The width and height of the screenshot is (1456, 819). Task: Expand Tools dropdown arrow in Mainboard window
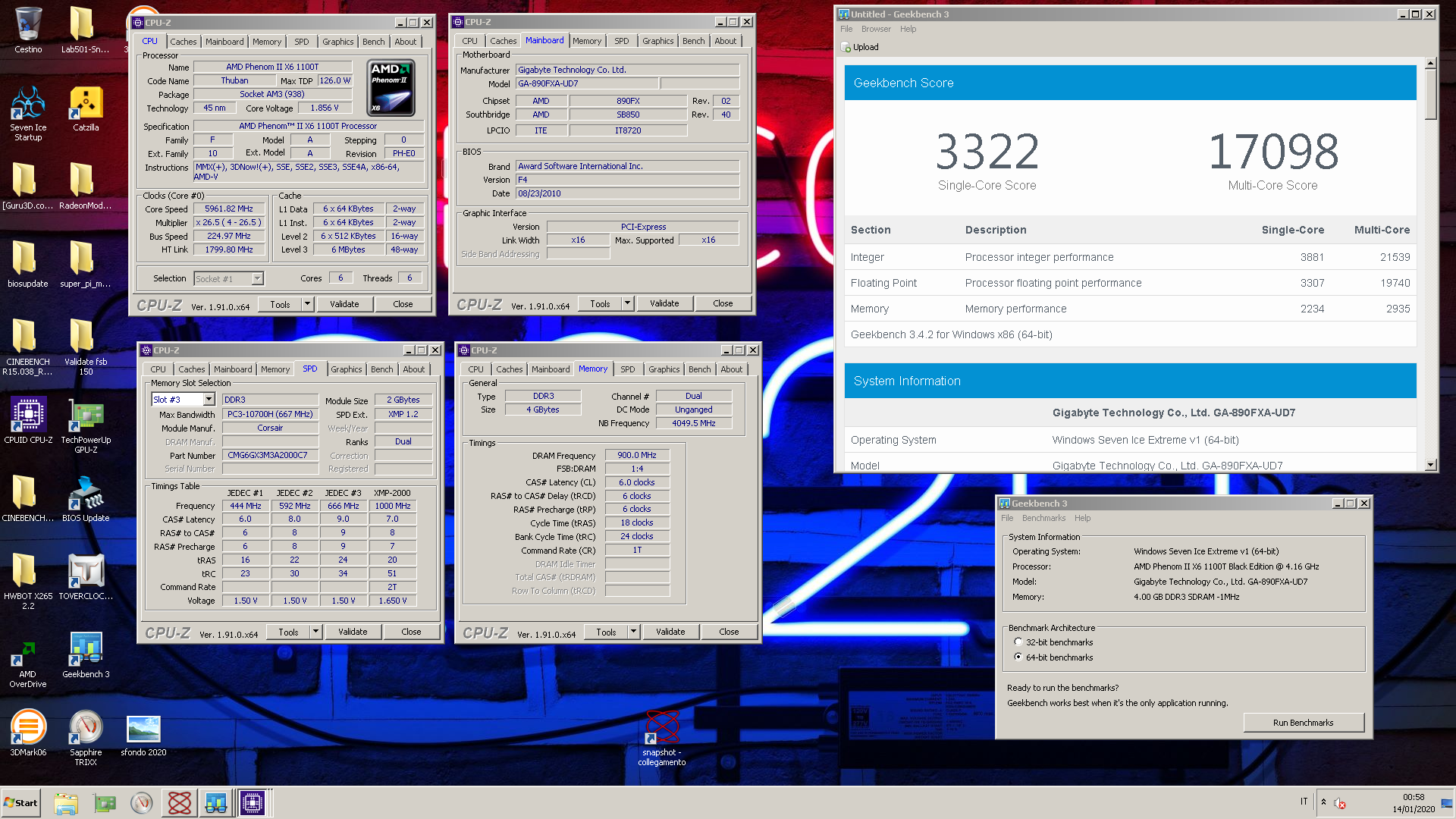point(628,303)
